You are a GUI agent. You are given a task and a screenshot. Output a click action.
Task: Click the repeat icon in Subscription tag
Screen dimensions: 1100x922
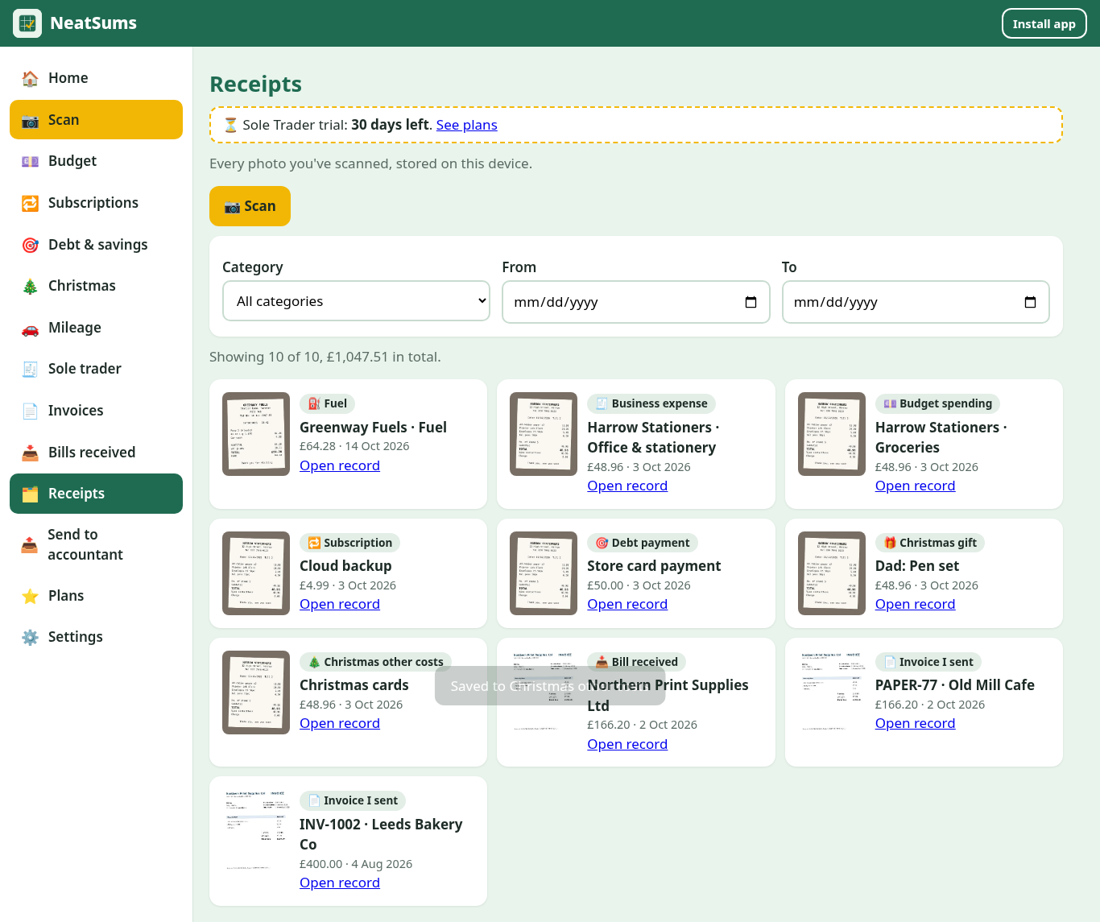point(314,542)
